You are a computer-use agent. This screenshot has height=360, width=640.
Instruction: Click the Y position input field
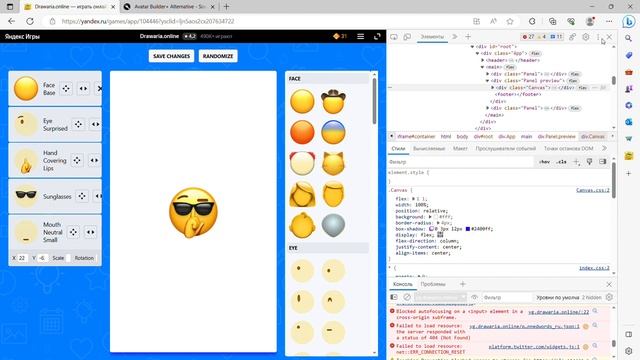point(42,258)
